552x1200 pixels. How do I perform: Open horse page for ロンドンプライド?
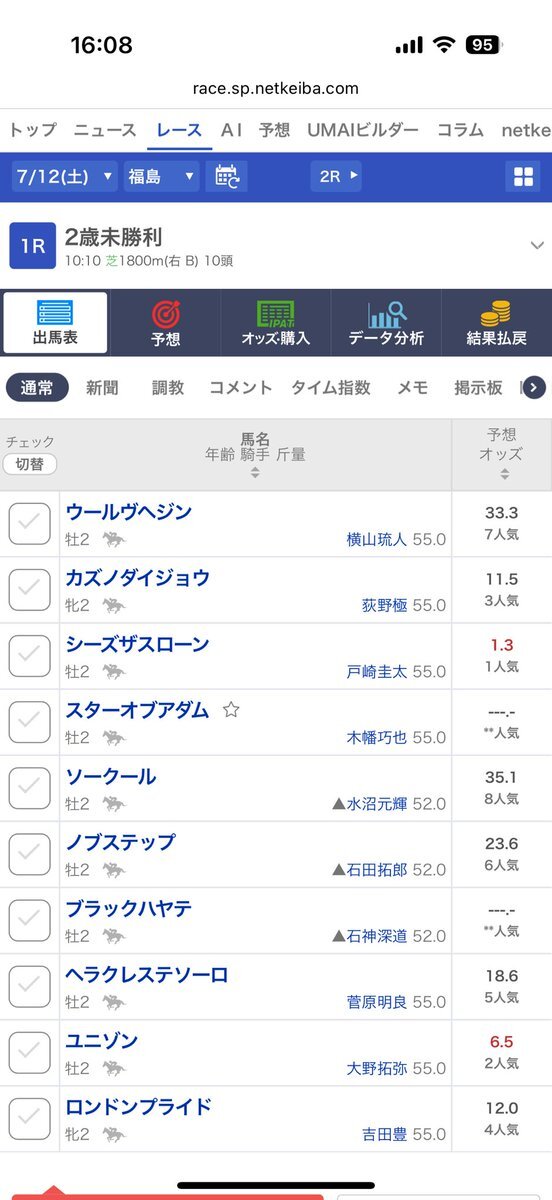point(139,1106)
